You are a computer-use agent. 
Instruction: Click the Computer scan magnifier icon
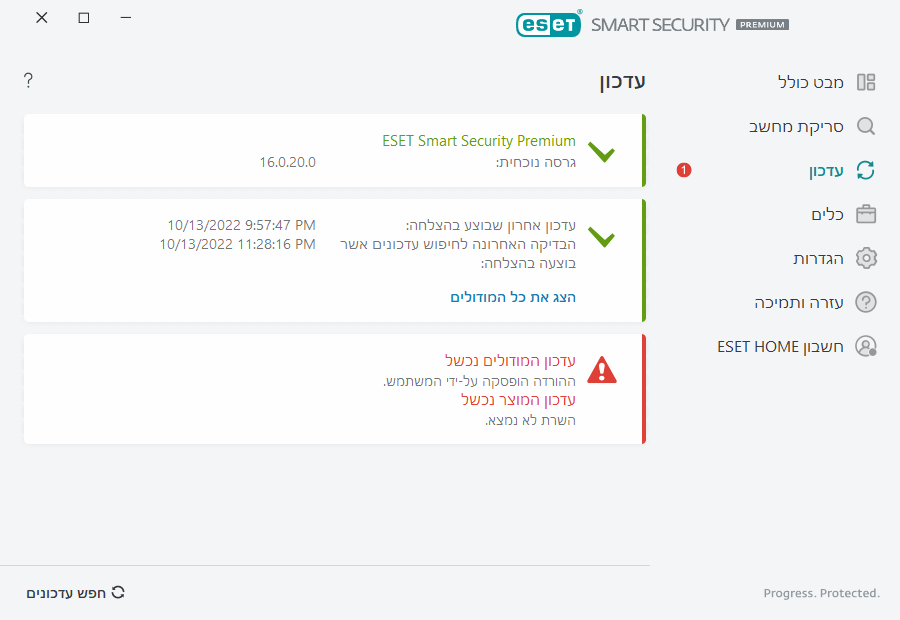point(866,126)
